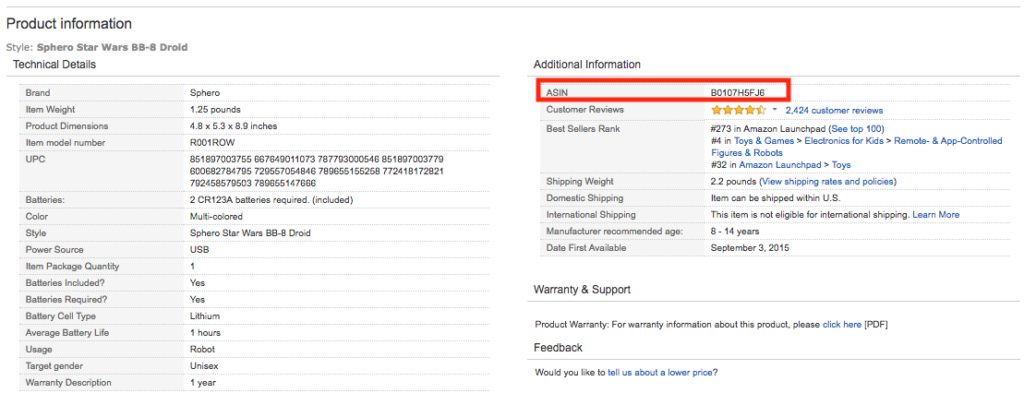Click Batteries Required? label

pyautogui.click(x=67, y=300)
